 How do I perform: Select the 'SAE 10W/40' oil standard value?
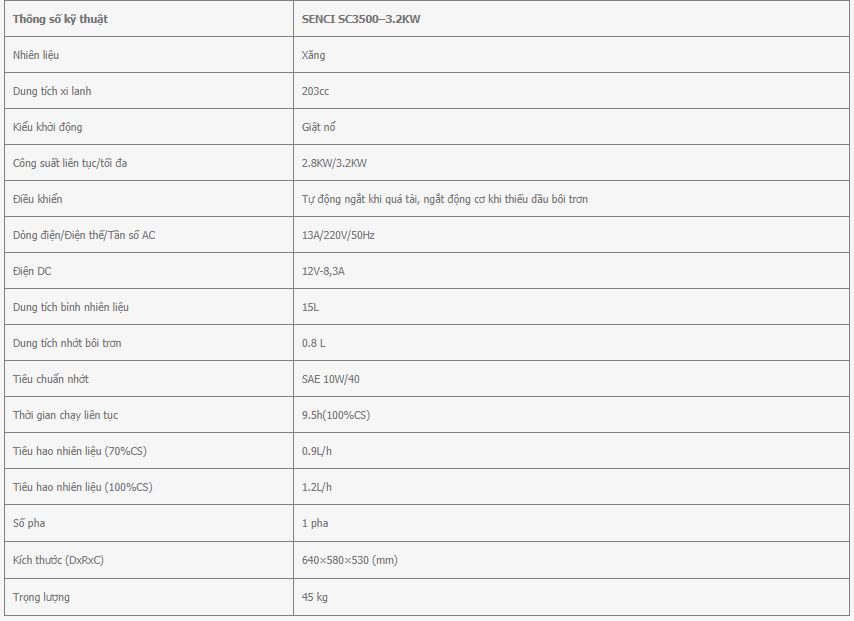(331, 379)
